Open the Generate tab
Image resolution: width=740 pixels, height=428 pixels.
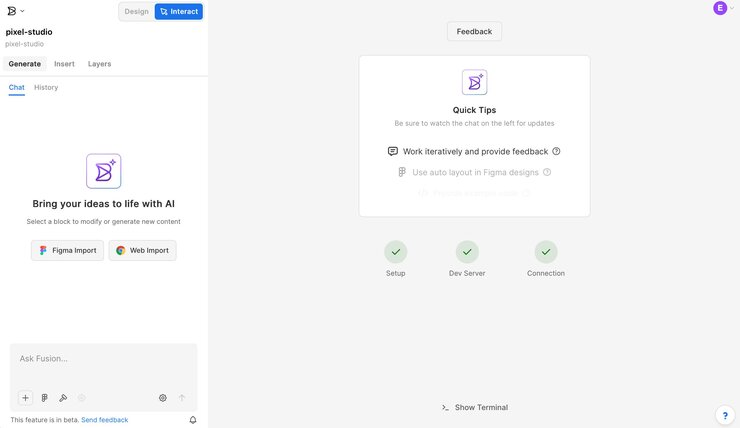click(x=25, y=64)
